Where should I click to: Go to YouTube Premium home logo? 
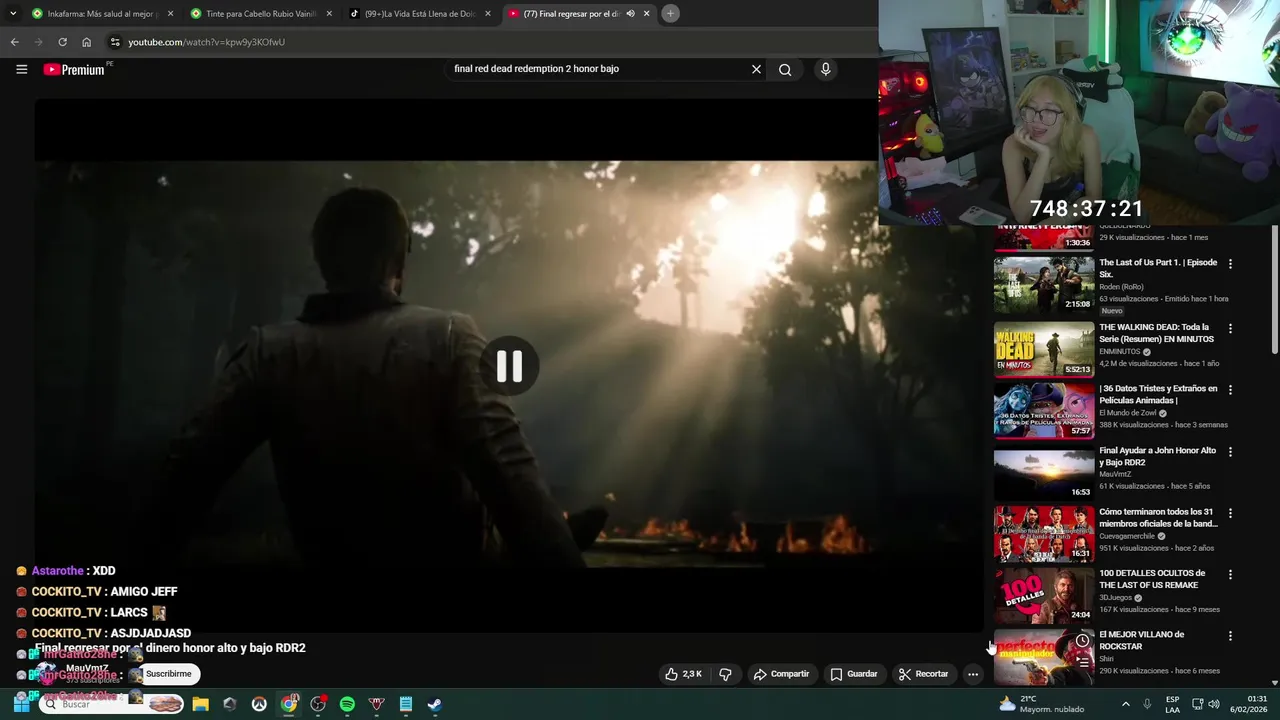(x=74, y=69)
